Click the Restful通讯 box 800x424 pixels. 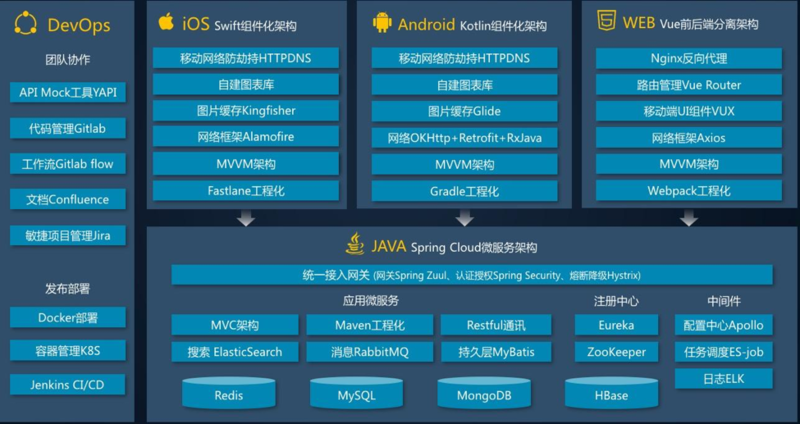(496, 325)
